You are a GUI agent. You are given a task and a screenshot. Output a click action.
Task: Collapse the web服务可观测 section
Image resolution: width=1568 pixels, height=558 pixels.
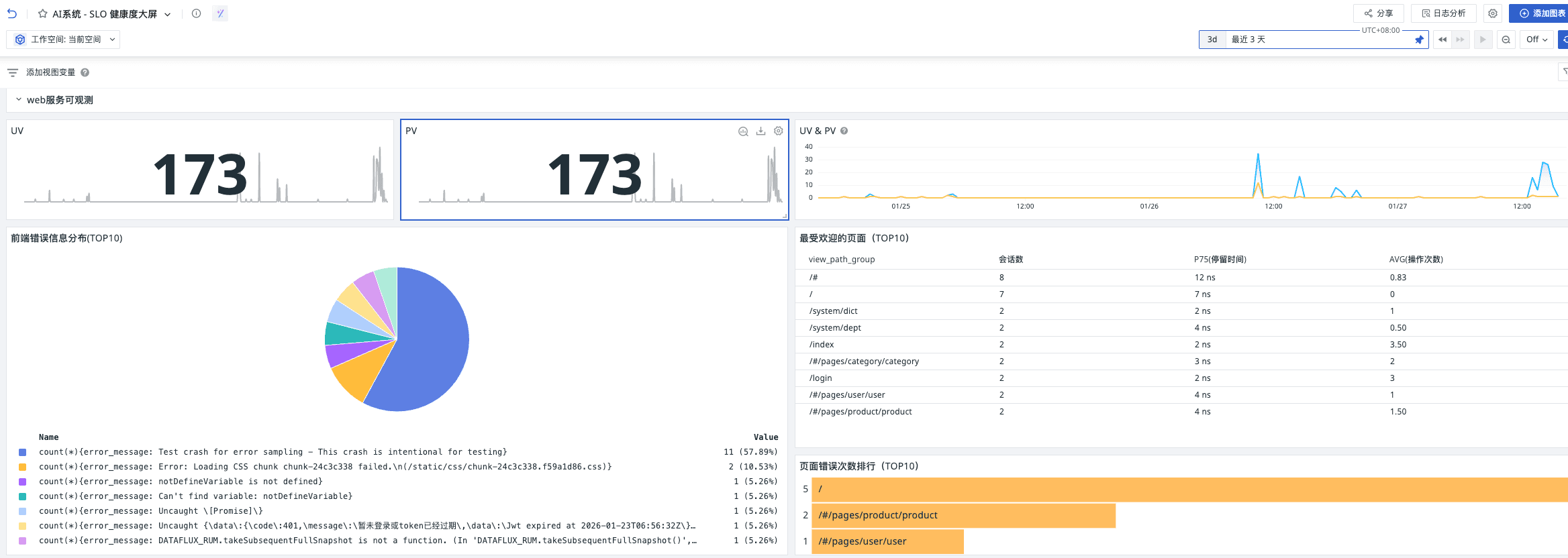pos(19,100)
